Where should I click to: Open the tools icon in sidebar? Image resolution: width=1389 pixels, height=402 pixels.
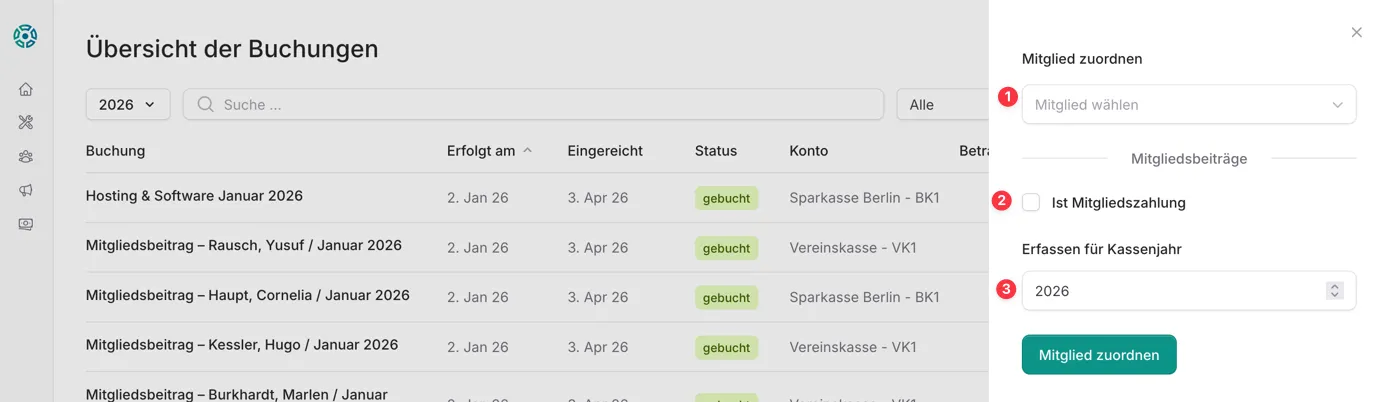point(26,123)
